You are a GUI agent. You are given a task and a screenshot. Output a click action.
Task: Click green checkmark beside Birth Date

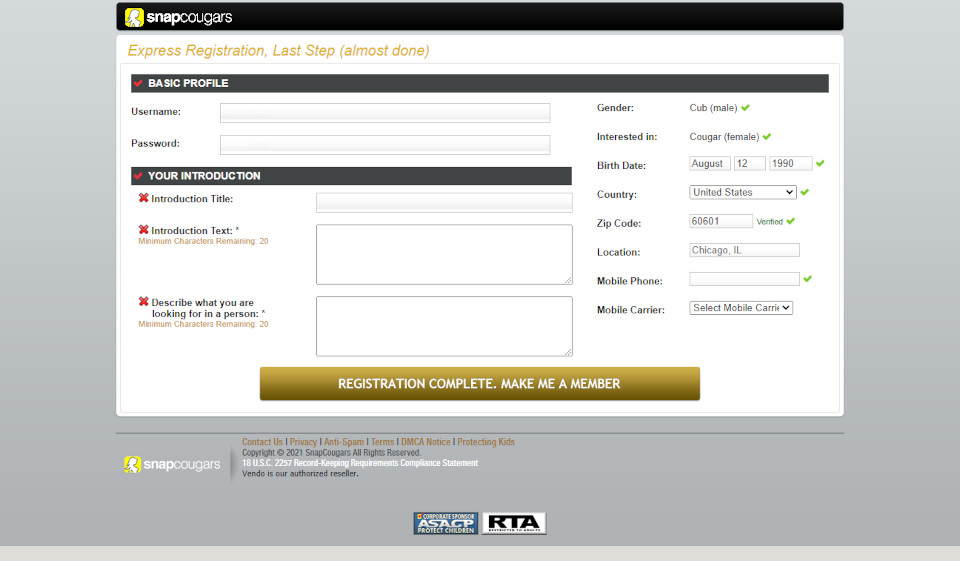point(820,163)
